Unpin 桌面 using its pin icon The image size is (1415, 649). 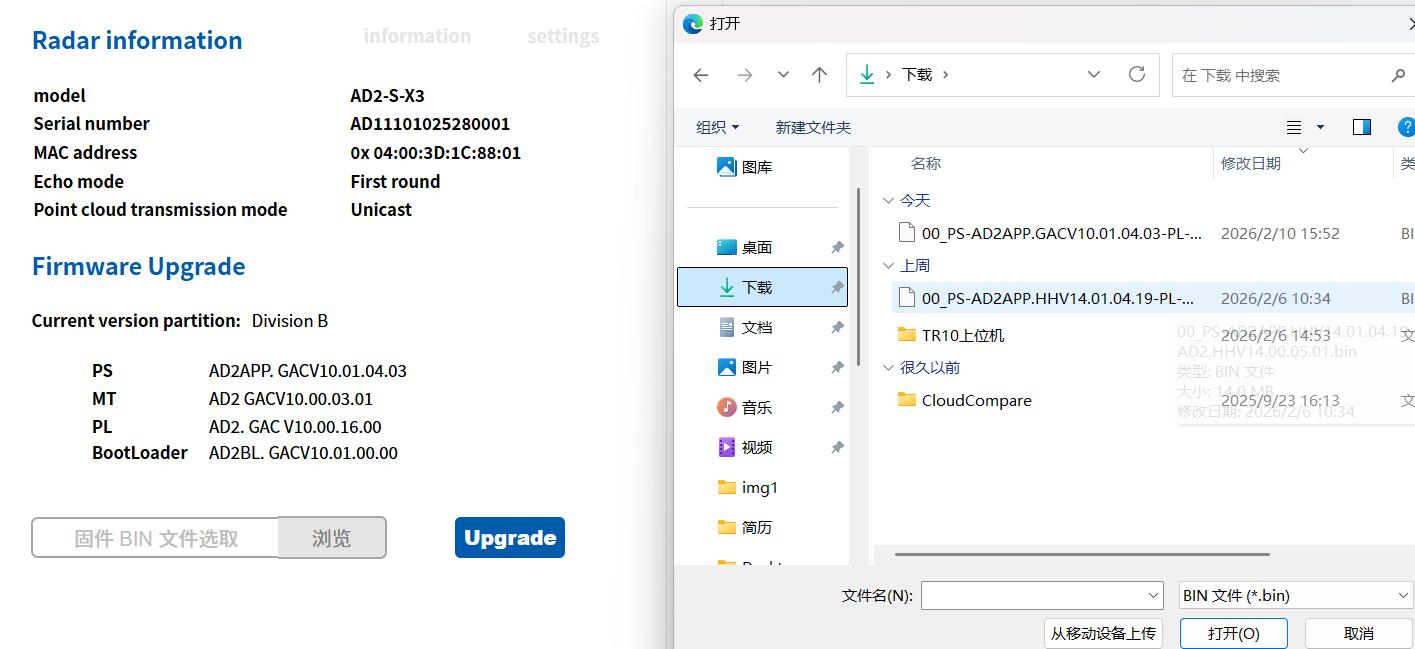pyautogui.click(x=837, y=247)
